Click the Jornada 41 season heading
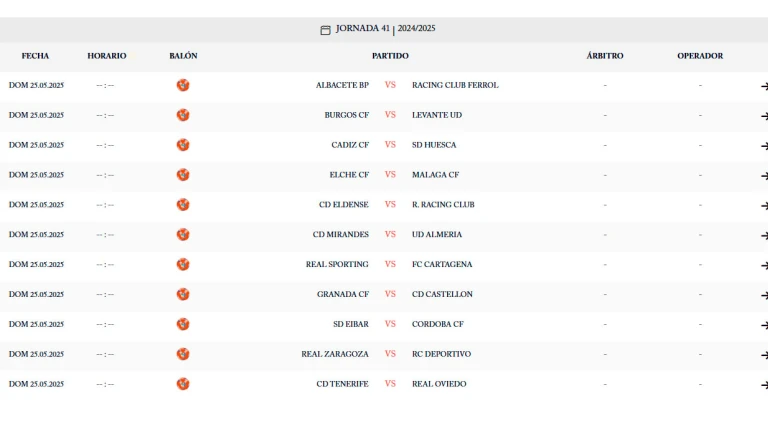768x432 pixels. tap(385, 28)
